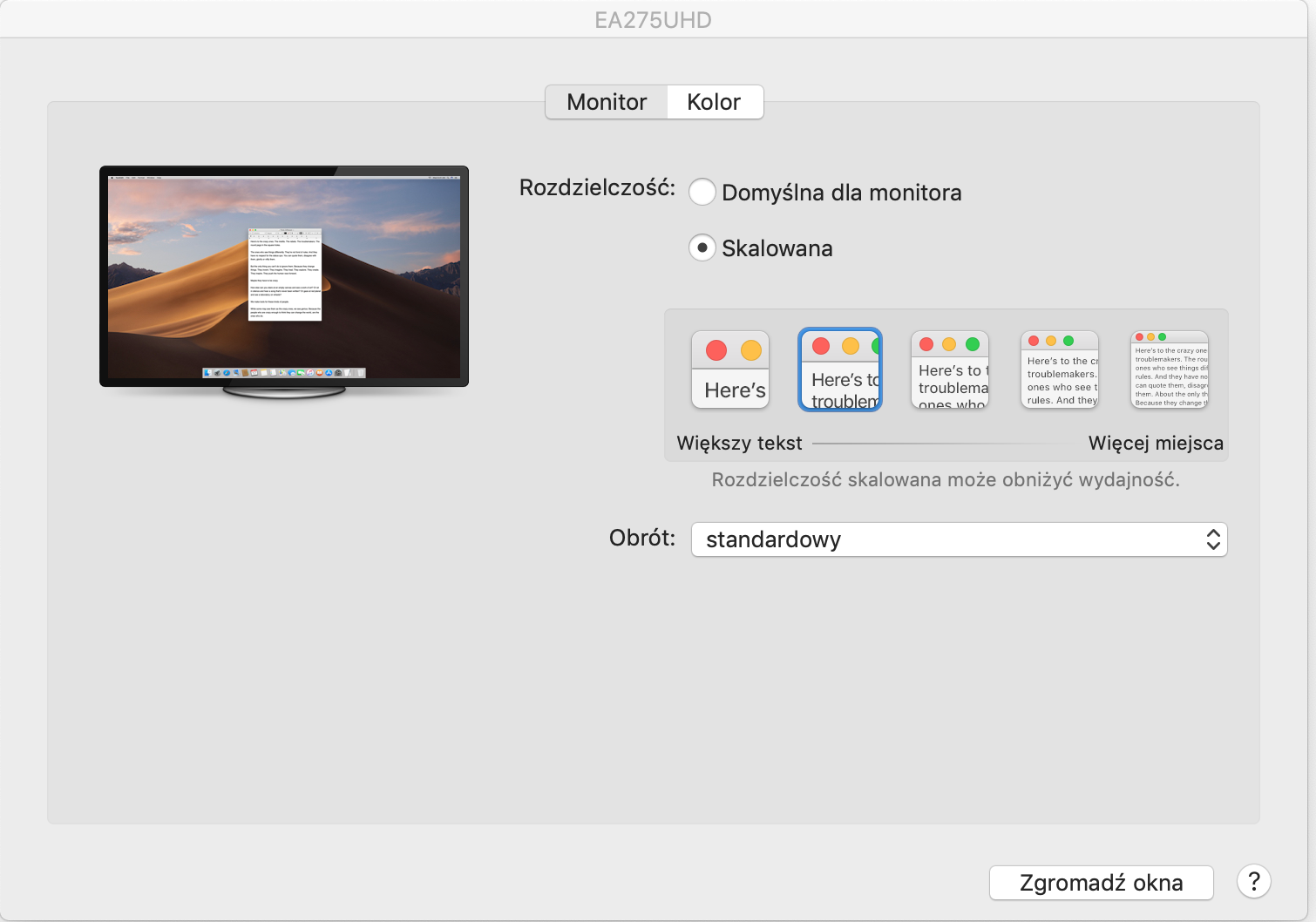Click the 'Większy tekst' label
The width and height of the screenshot is (1316, 922).
click(739, 443)
